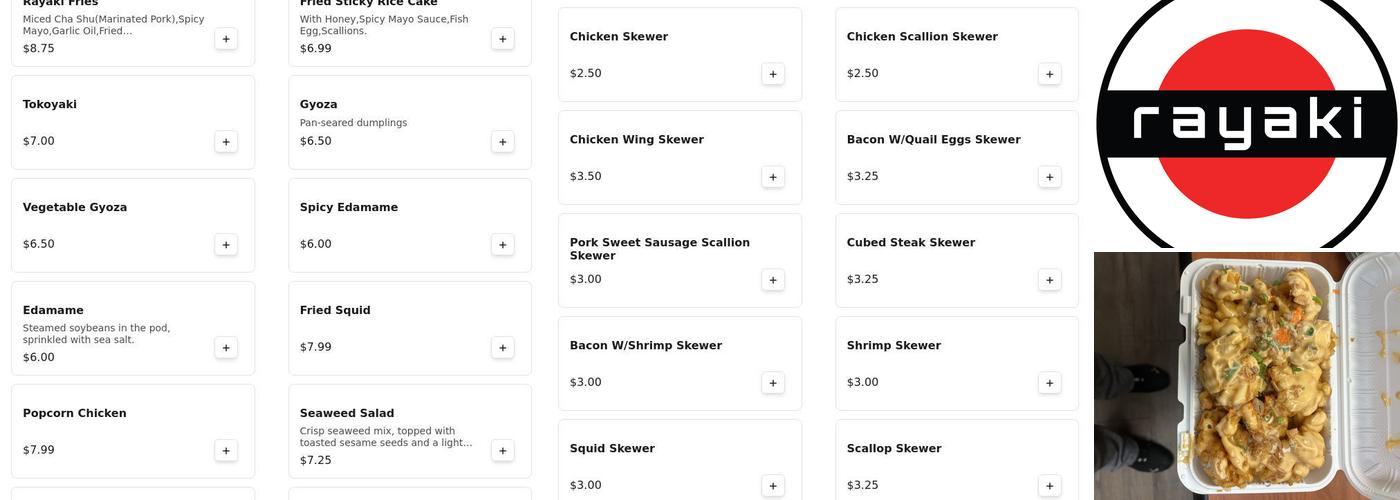Select the Squid Skewer menu card
The height and width of the screenshot is (500, 1400).
click(660, 460)
